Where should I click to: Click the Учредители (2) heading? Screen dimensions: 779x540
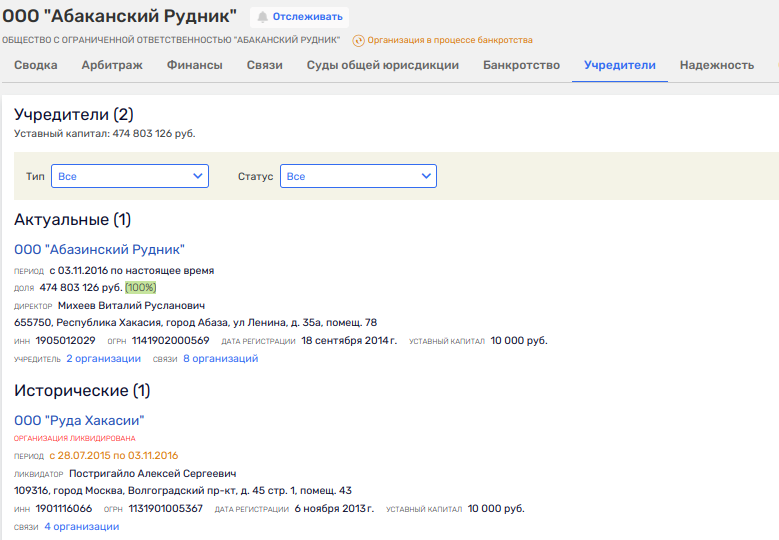point(74,115)
